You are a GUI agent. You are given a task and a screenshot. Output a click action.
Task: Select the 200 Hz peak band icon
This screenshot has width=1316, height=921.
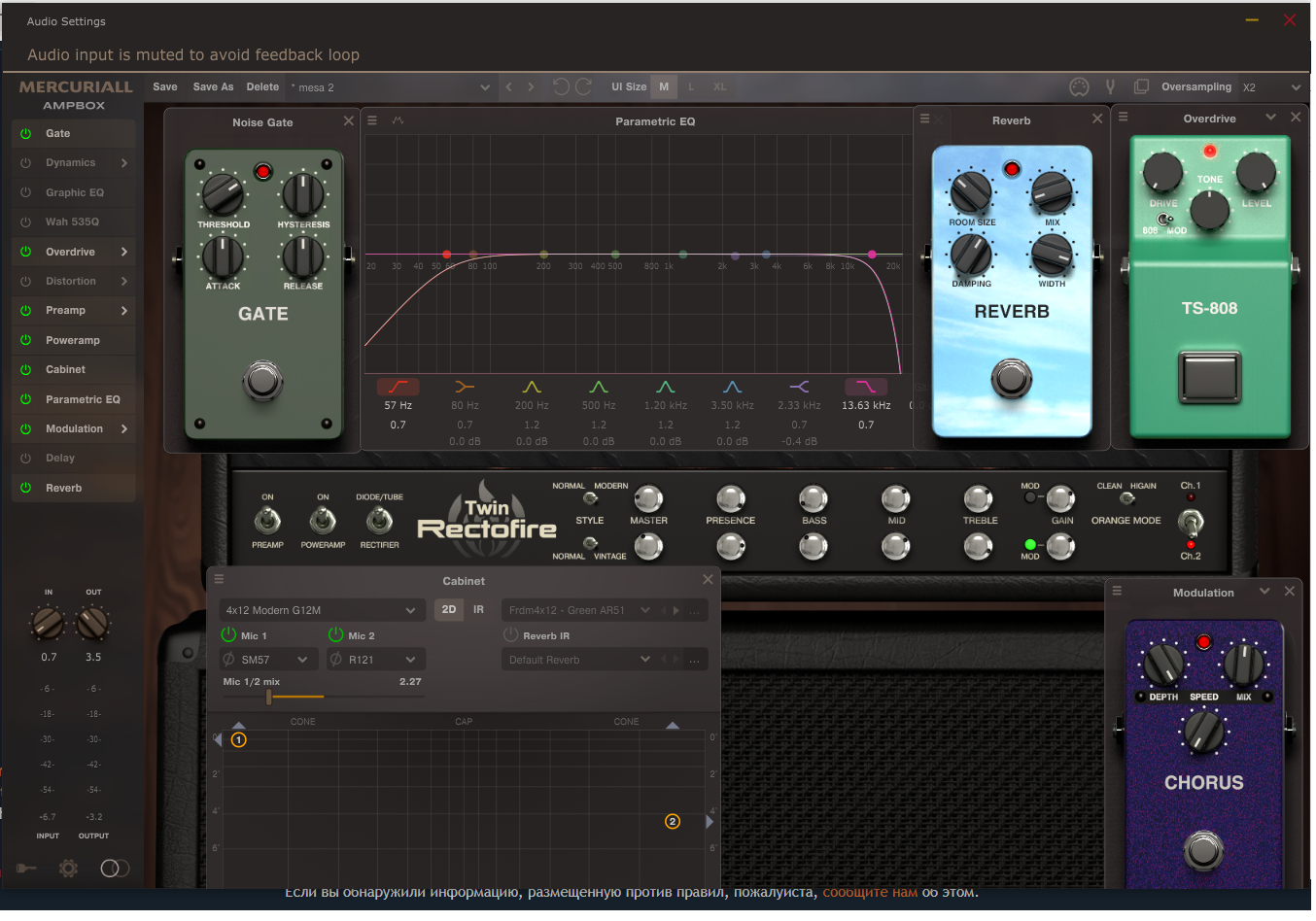pos(532,387)
